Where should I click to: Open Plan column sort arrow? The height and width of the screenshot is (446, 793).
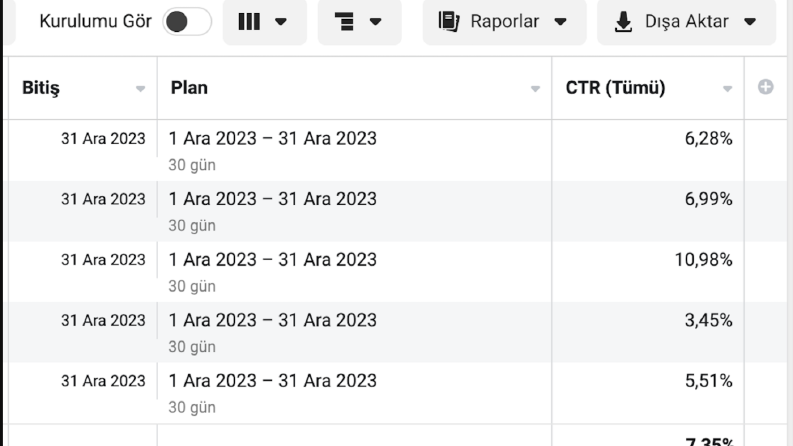[535, 89]
